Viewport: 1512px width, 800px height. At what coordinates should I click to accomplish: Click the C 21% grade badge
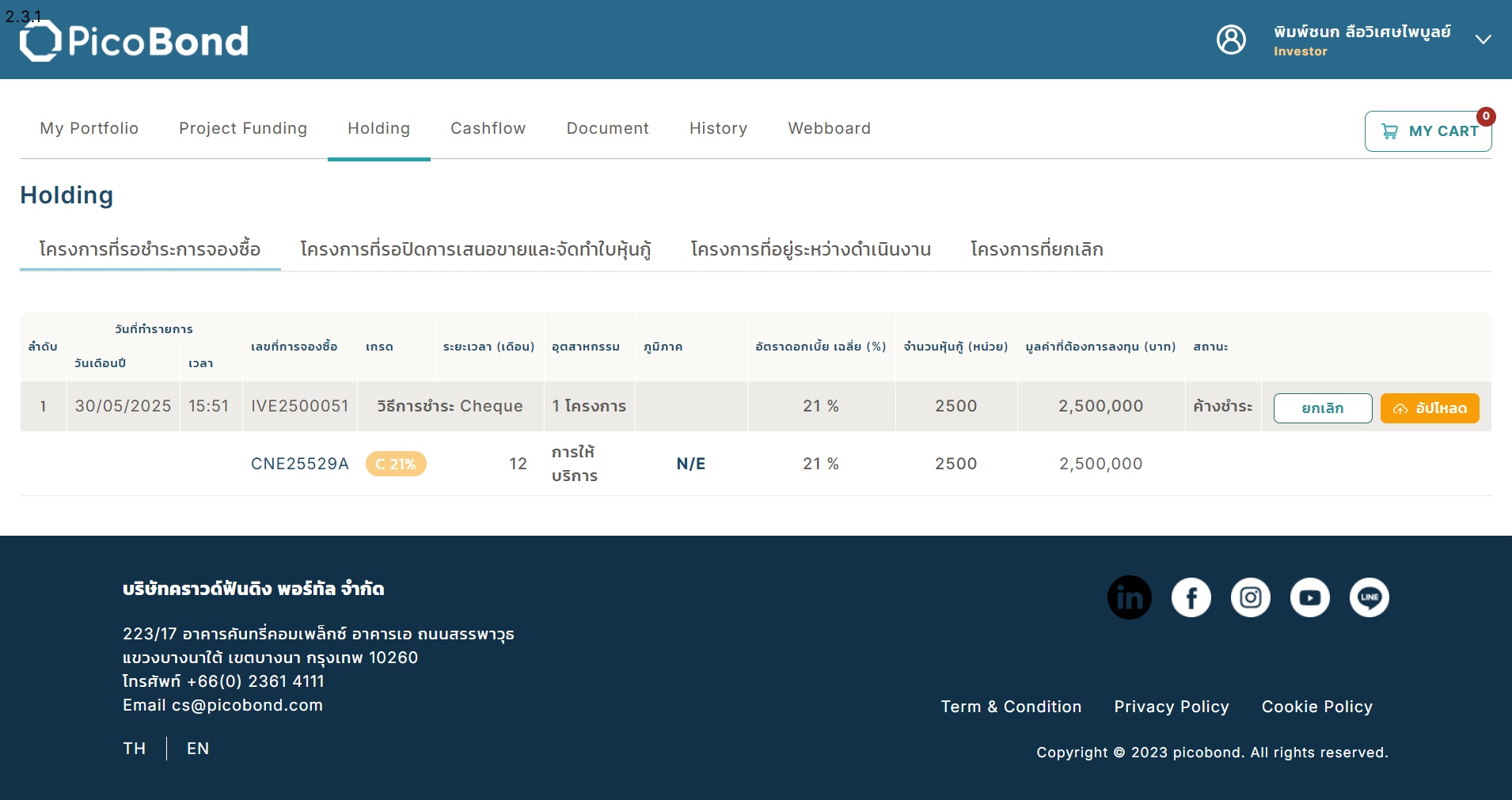coord(396,464)
